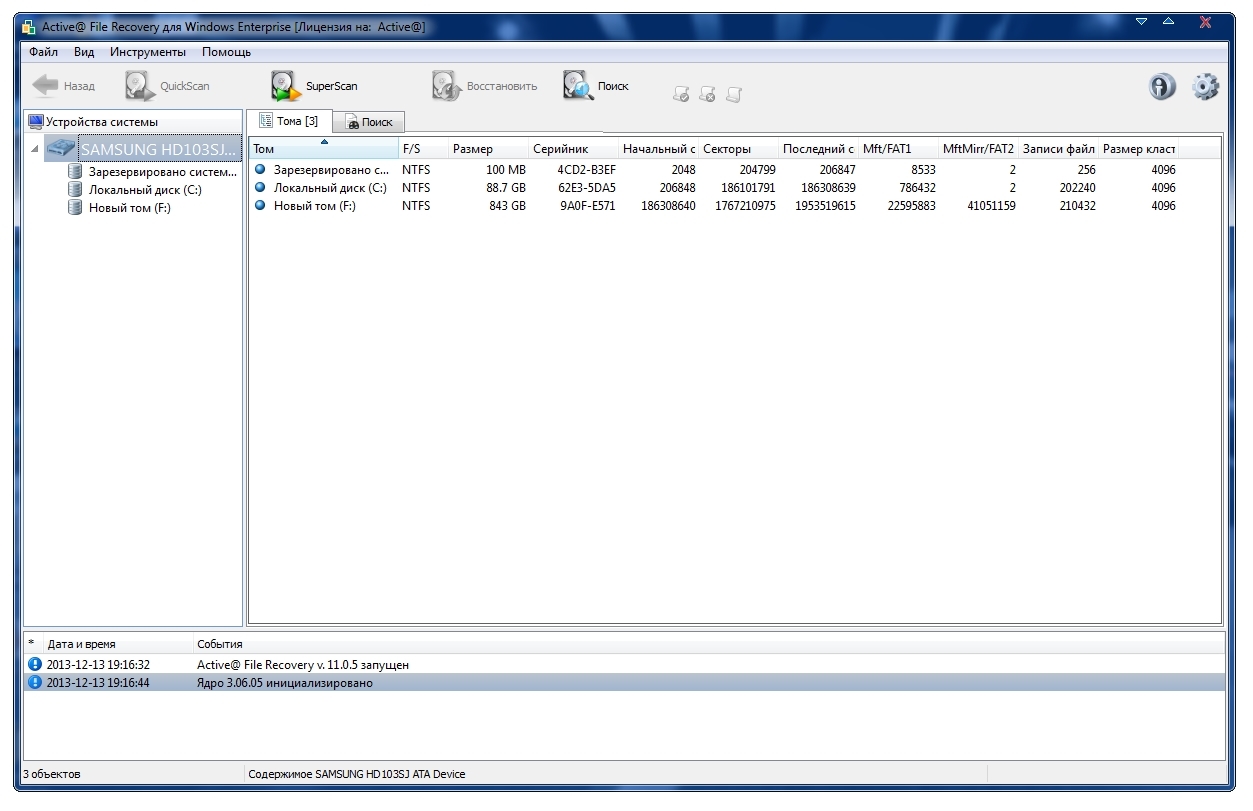Image resolution: width=1253 pixels, height=811 pixels.
Task: Click the Назад back arrow
Action: [46, 86]
